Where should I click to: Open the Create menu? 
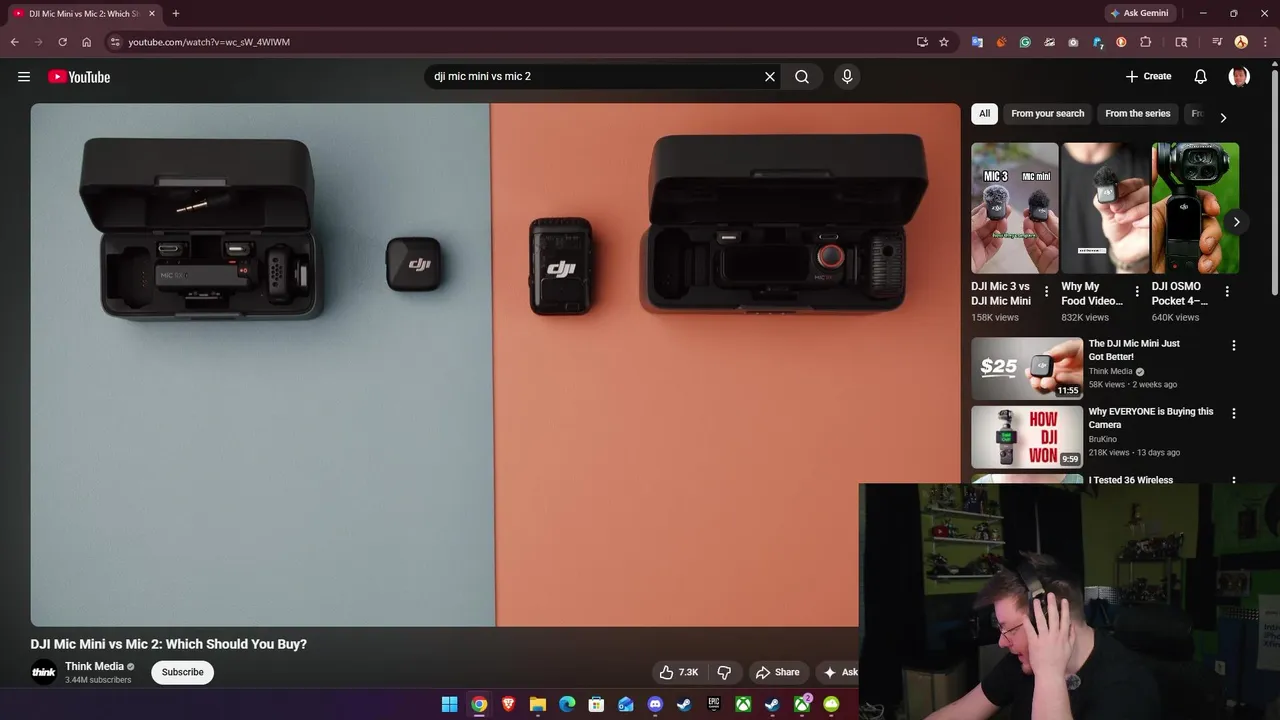[1148, 77]
